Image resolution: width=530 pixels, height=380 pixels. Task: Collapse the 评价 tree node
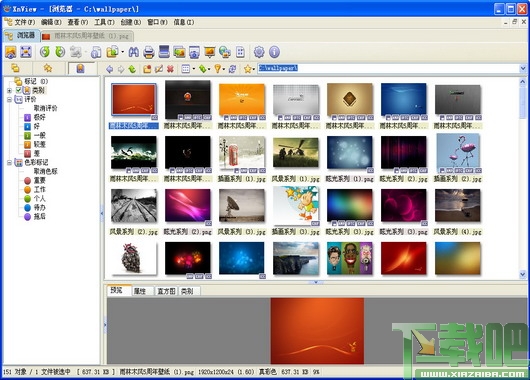(x=9, y=99)
